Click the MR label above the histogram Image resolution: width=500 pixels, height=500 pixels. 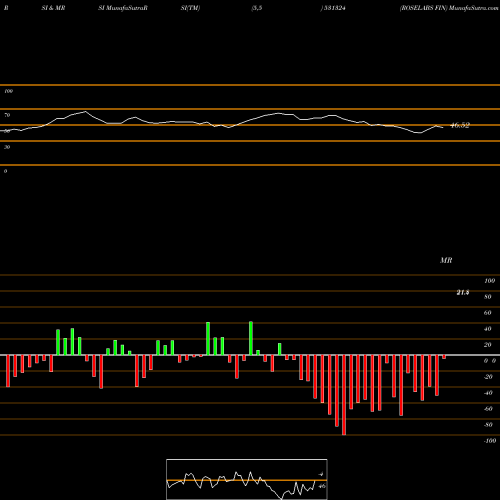[446, 260]
